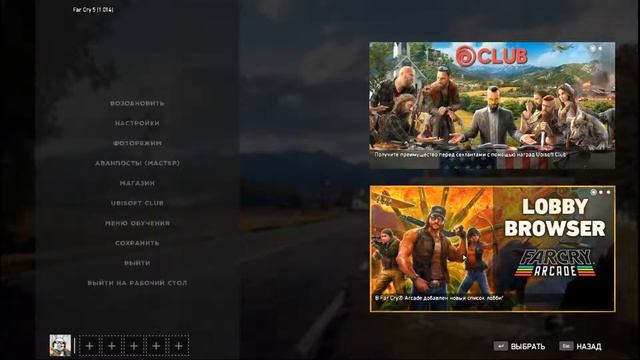
Task: Click the Far Cry 5 title text
Action: coord(93,9)
